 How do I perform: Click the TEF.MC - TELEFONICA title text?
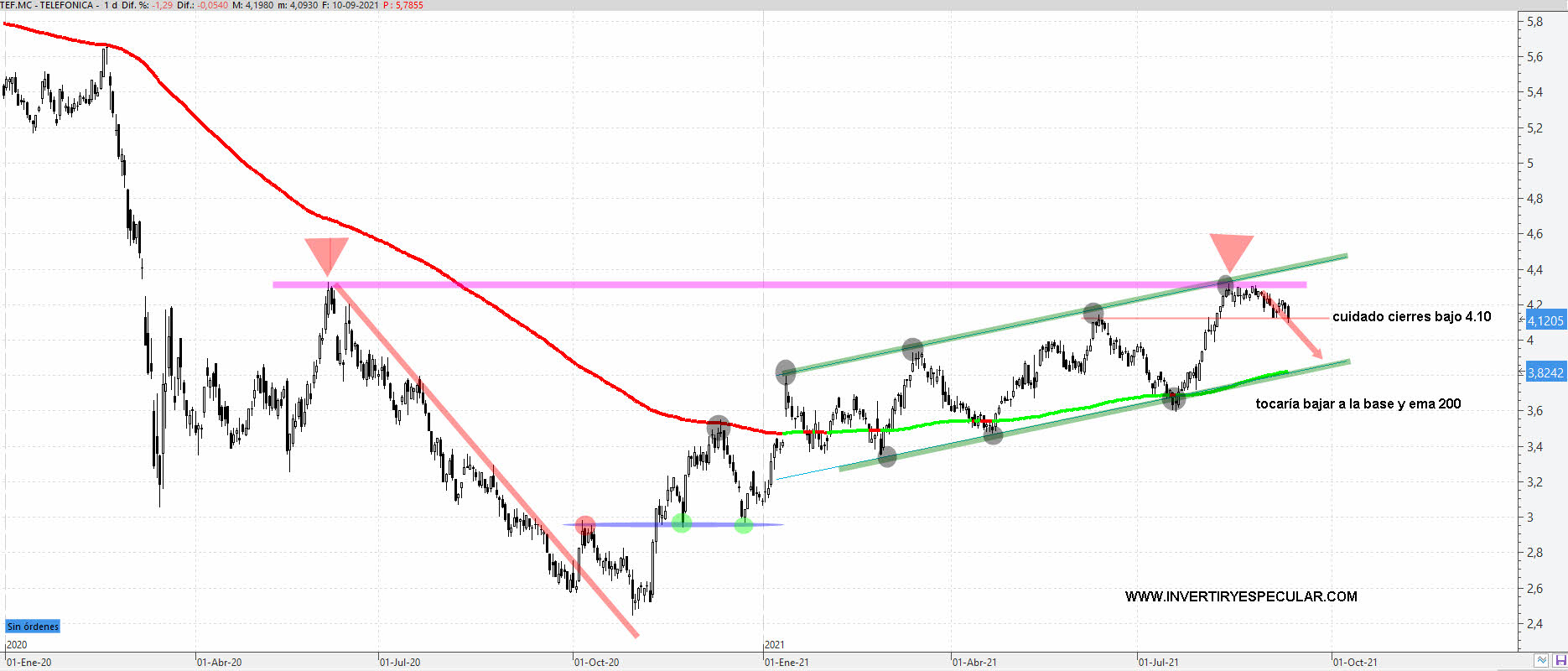[49, 5]
